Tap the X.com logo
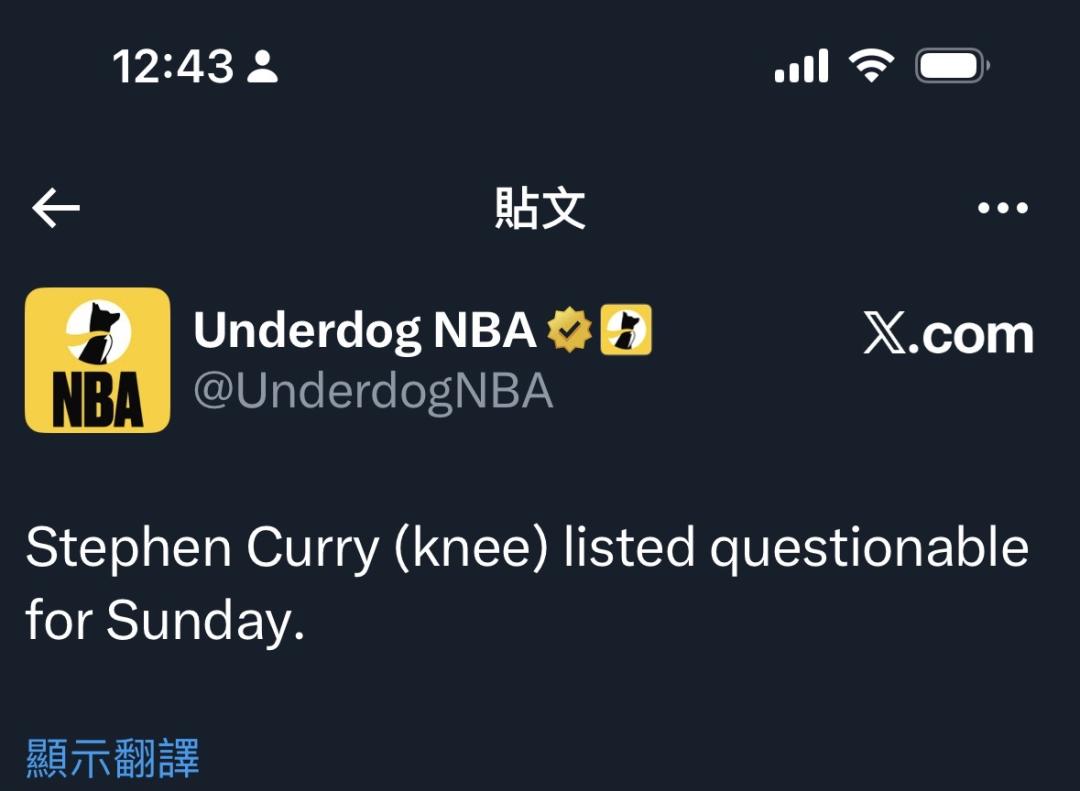1080x791 pixels. [948, 335]
